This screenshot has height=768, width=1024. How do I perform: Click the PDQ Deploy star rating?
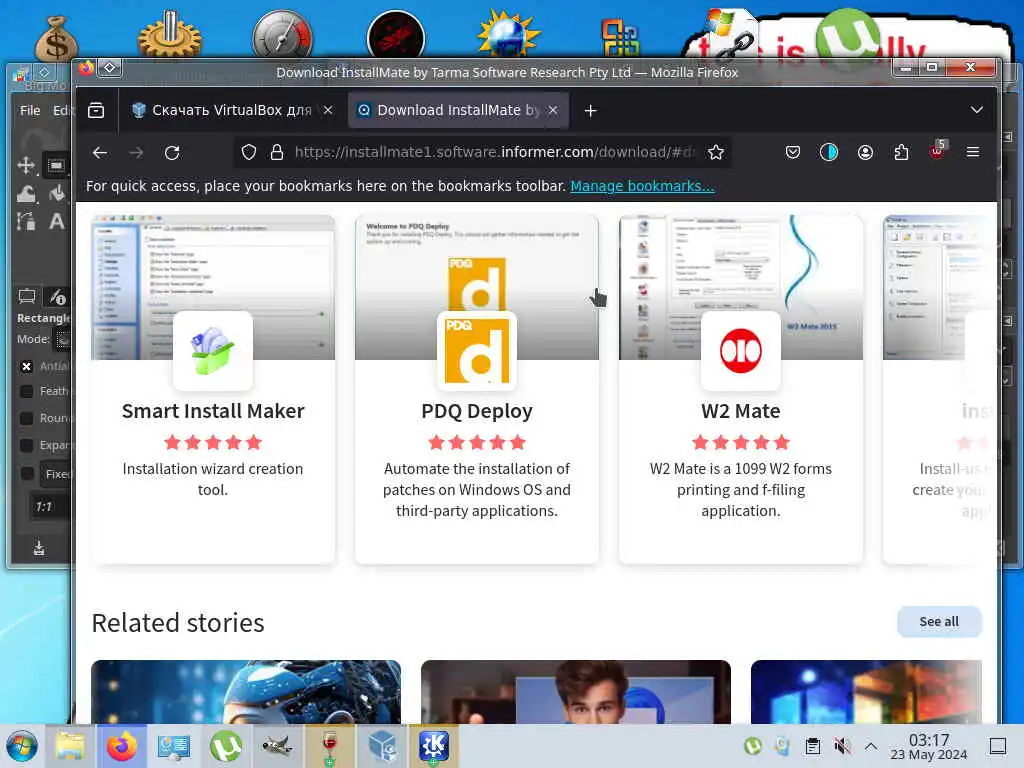click(x=477, y=443)
